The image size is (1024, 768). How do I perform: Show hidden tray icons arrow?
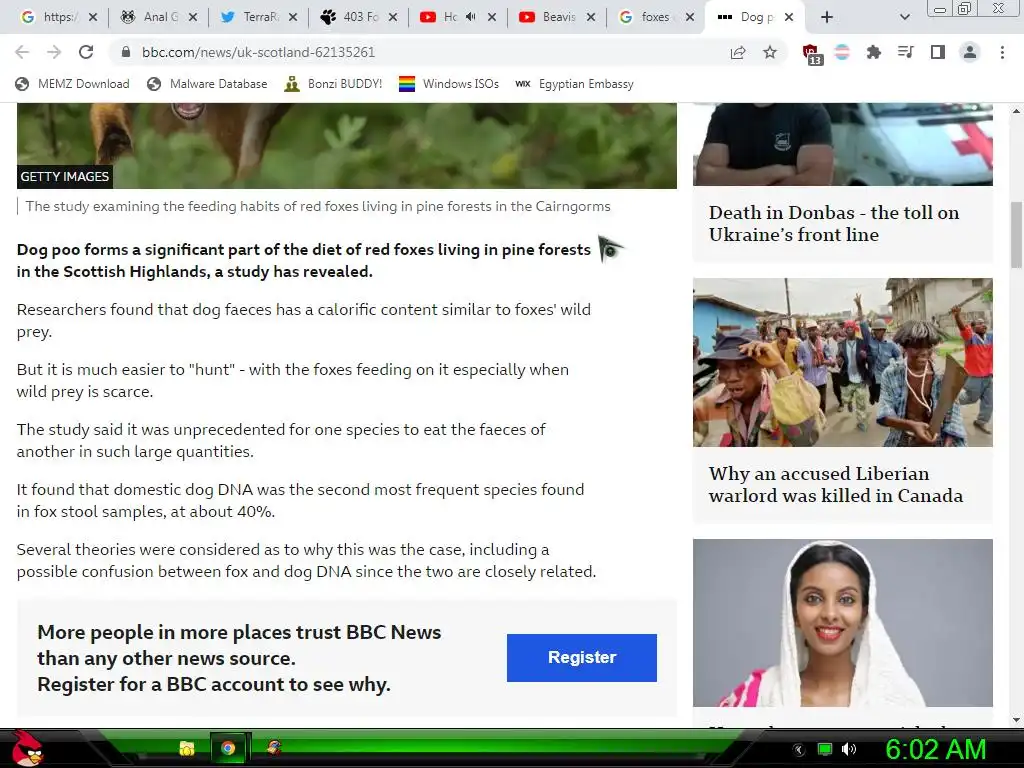(799, 750)
